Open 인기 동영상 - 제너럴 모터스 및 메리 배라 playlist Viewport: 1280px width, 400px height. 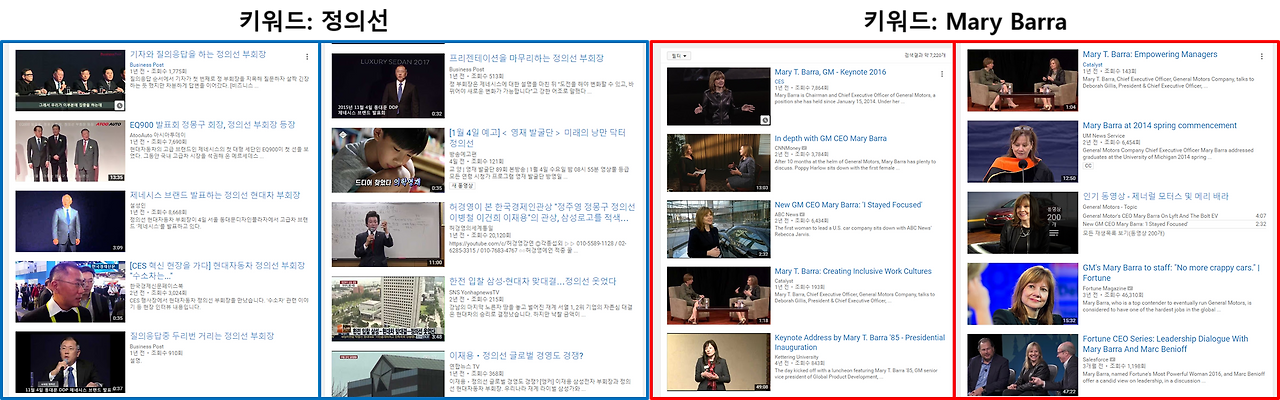coord(1155,196)
